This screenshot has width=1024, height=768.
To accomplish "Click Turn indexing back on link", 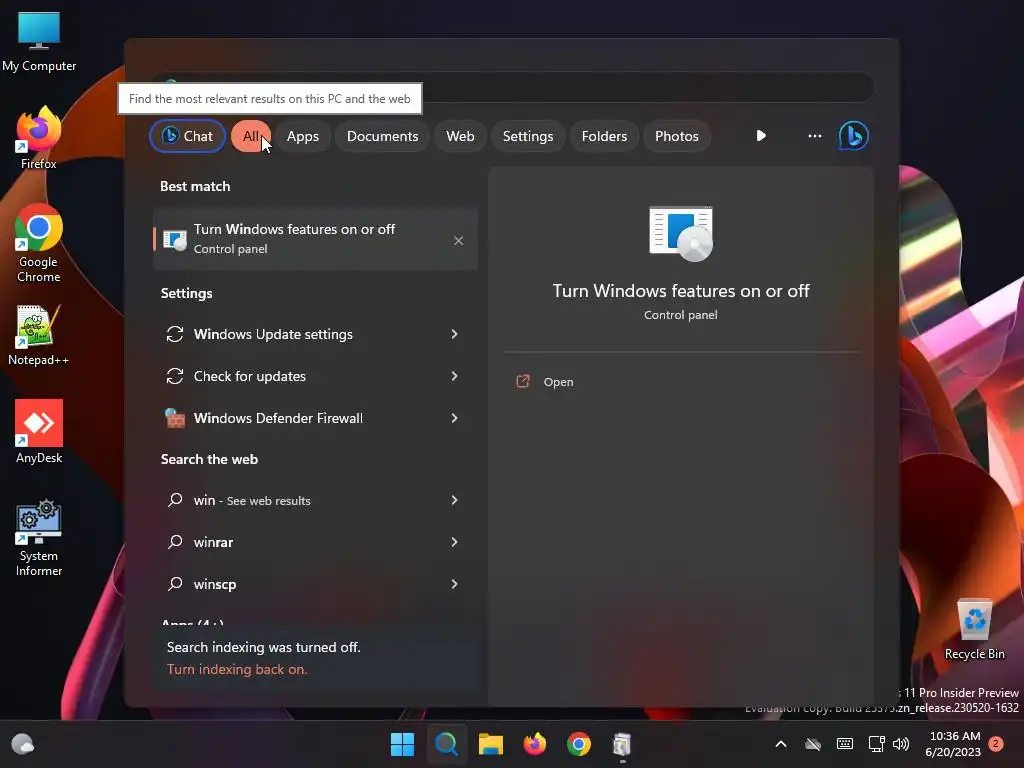I will (236, 669).
